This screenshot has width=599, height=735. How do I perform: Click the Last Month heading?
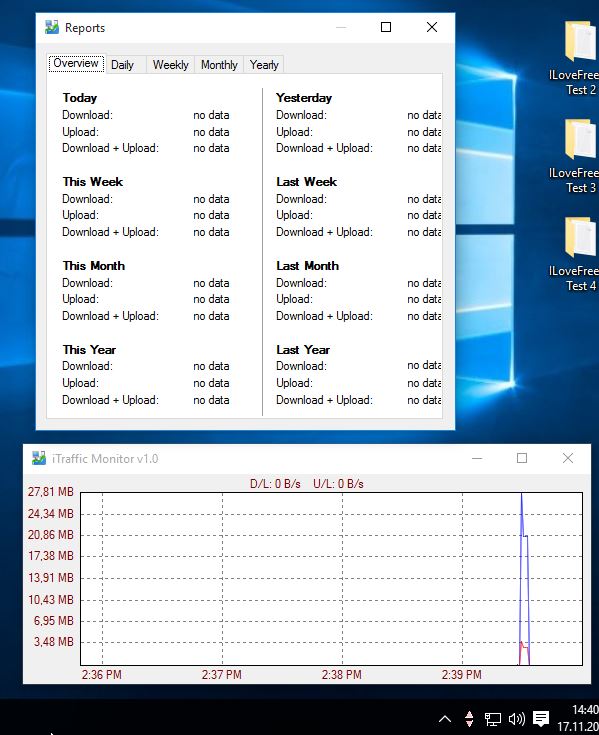pyautogui.click(x=307, y=266)
